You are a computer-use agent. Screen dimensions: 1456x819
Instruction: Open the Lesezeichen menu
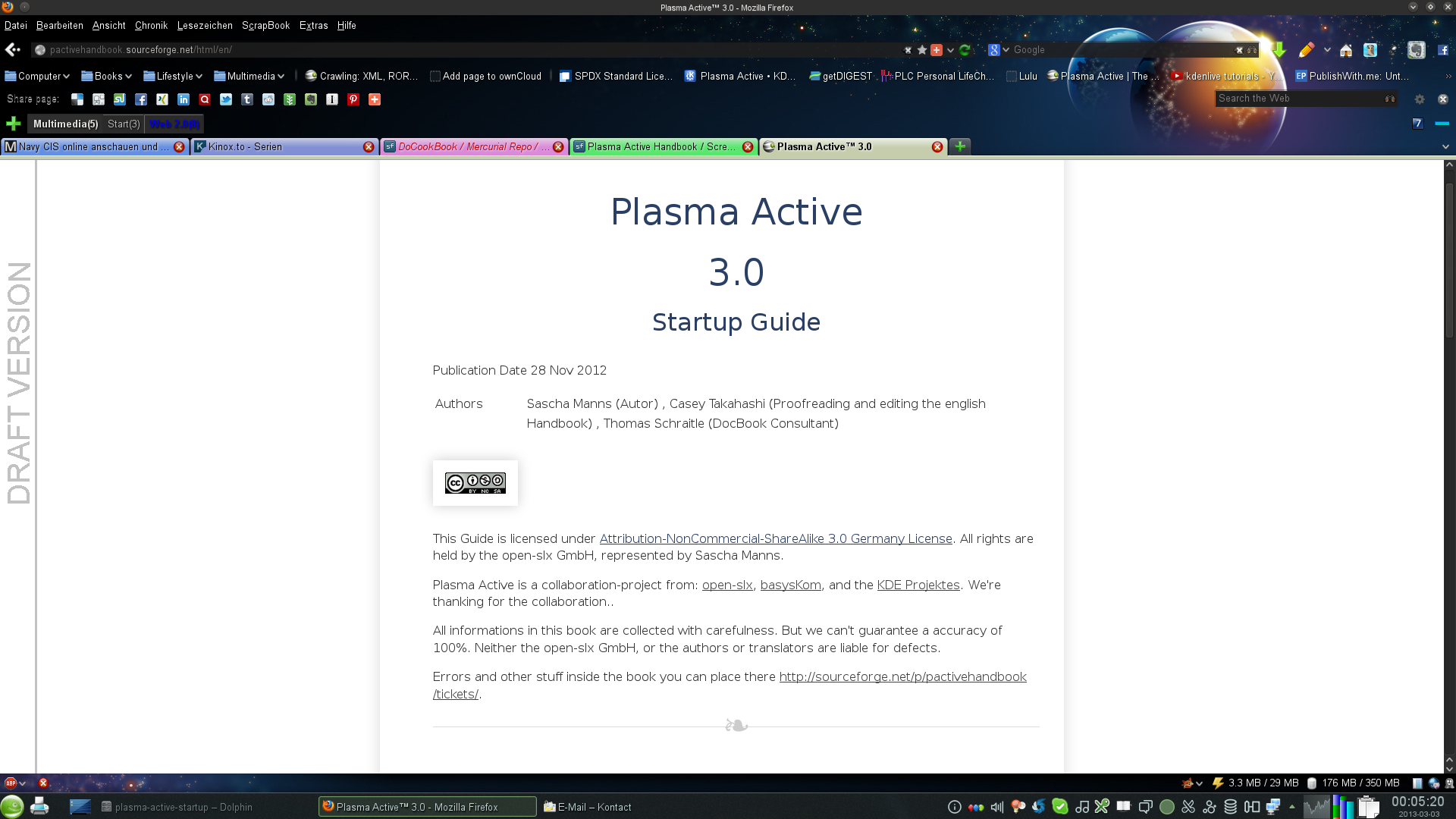click(x=205, y=25)
